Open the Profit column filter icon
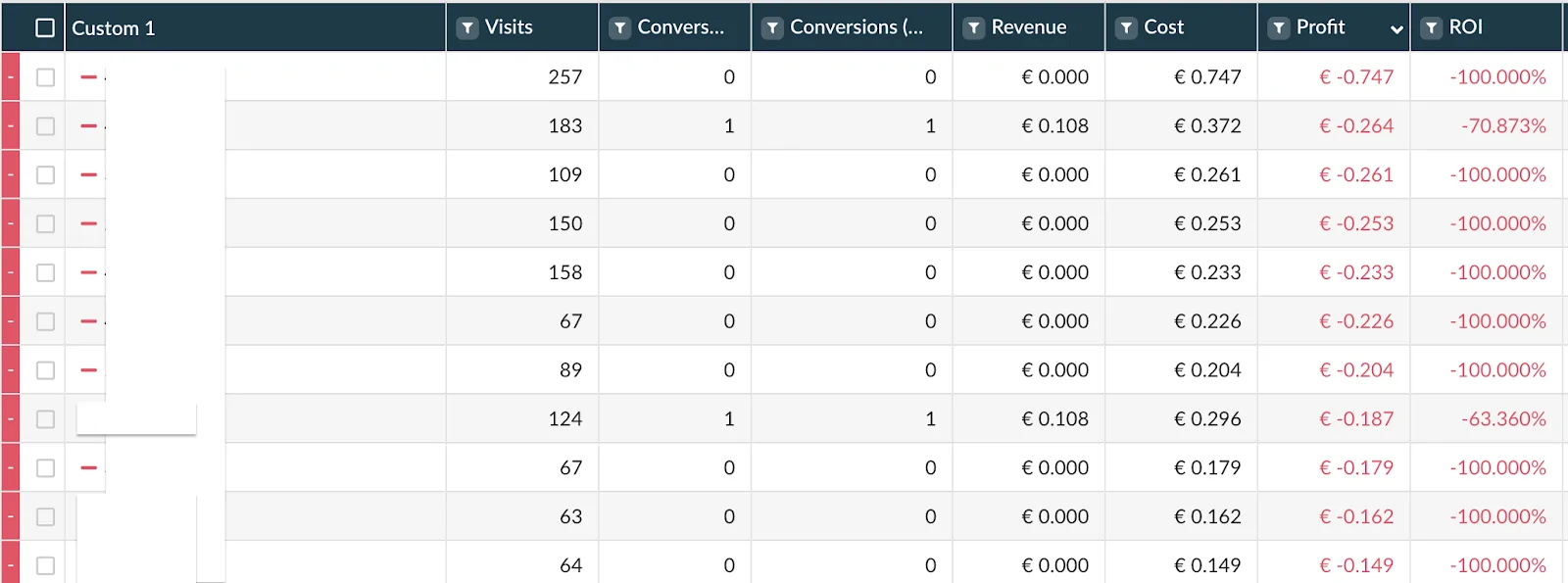The image size is (1568, 583). tap(1278, 28)
